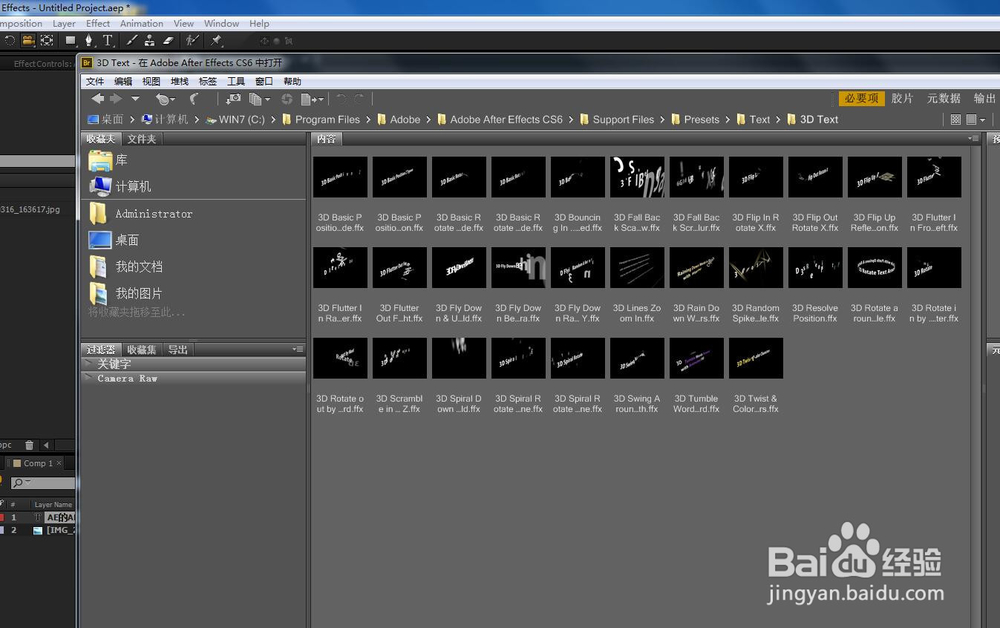Viewport: 1000px width, 628px height.
Task: Switch to the 文件夹 tab
Action: click(142, 138)
